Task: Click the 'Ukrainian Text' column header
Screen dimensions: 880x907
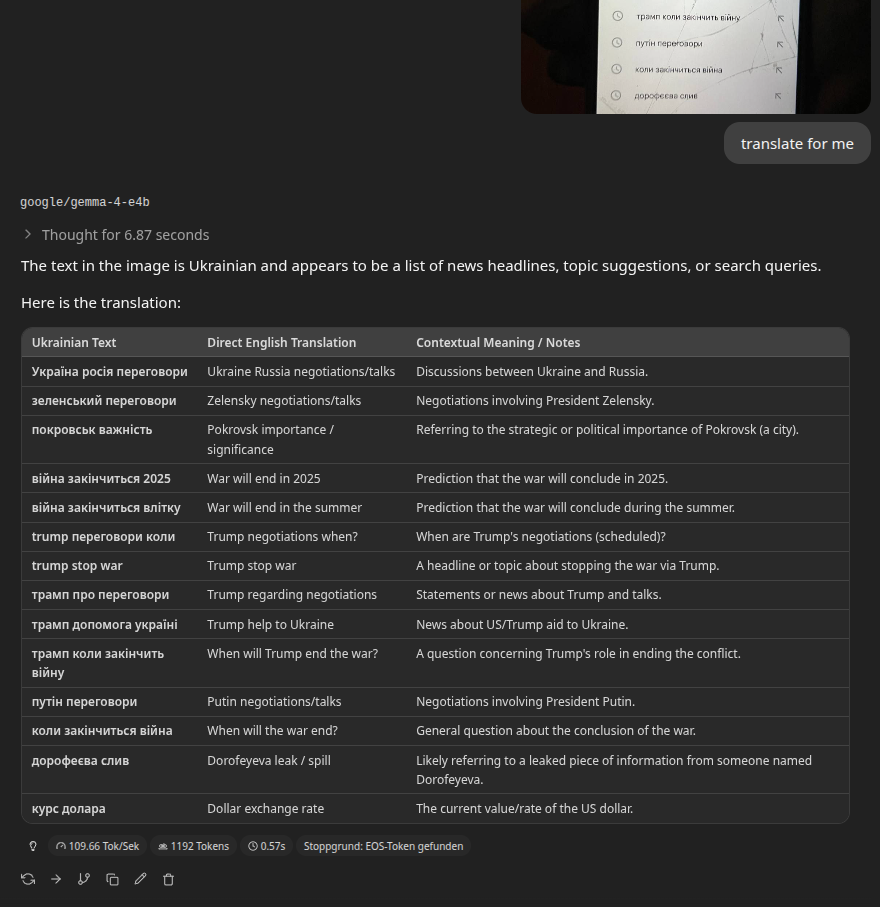Action: pyautogui.click(x=74, y=342)
